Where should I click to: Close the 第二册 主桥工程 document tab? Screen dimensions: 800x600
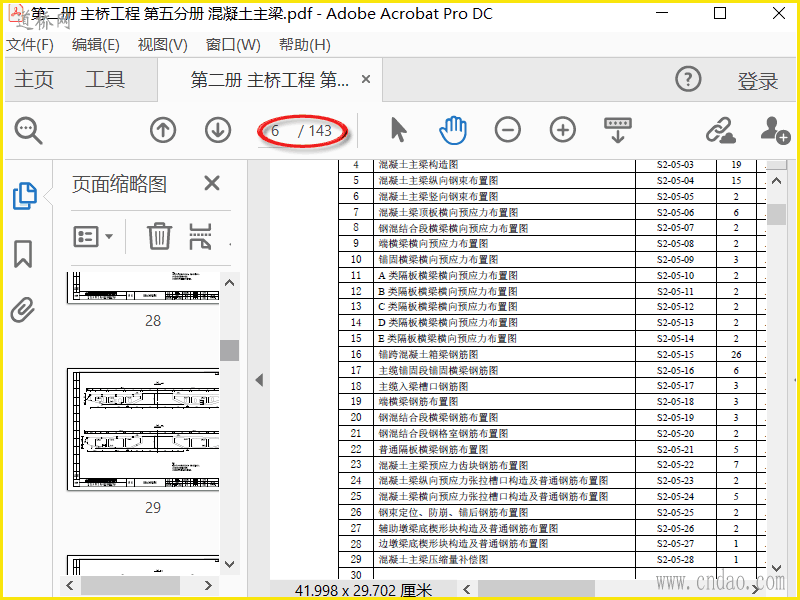click(366, 79)
